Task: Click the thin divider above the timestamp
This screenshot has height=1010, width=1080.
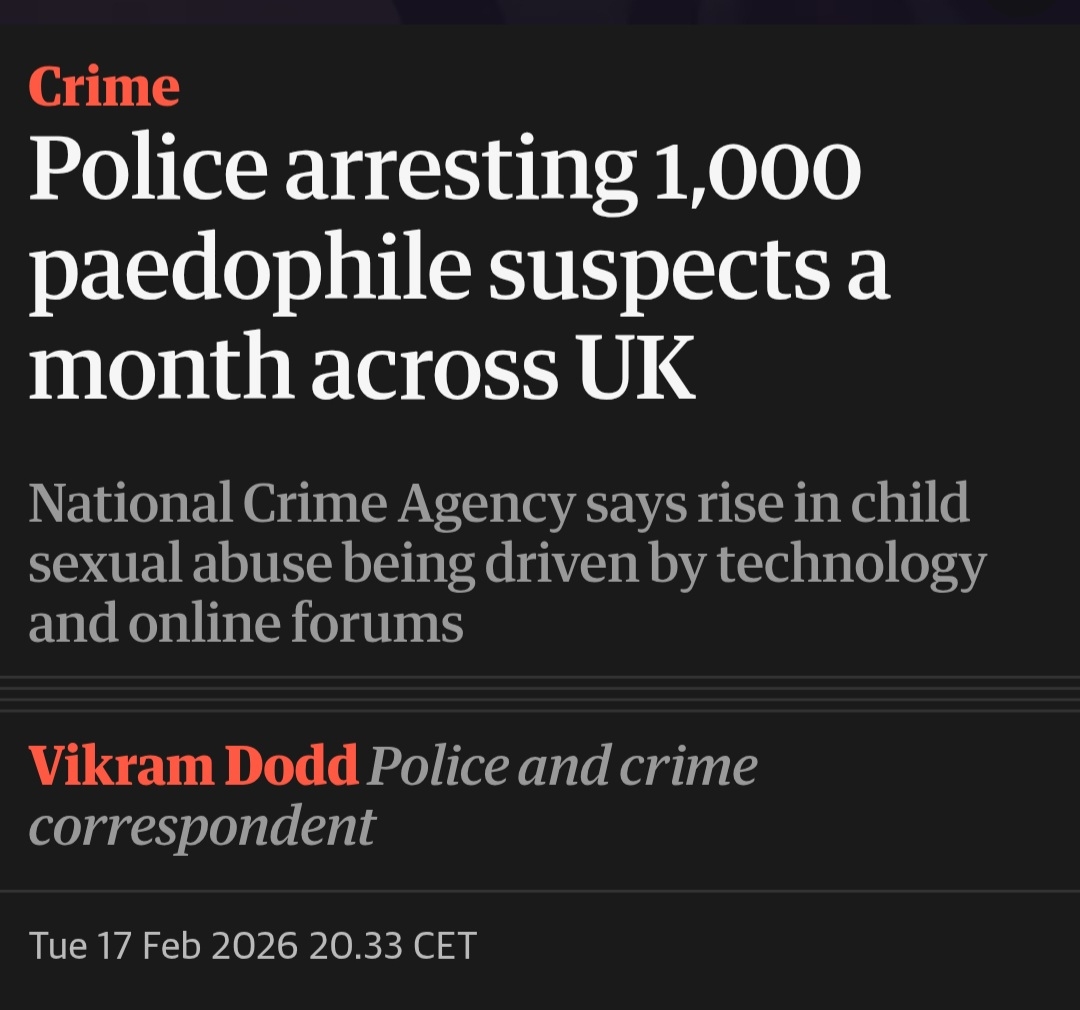Action: click(540, 891)
